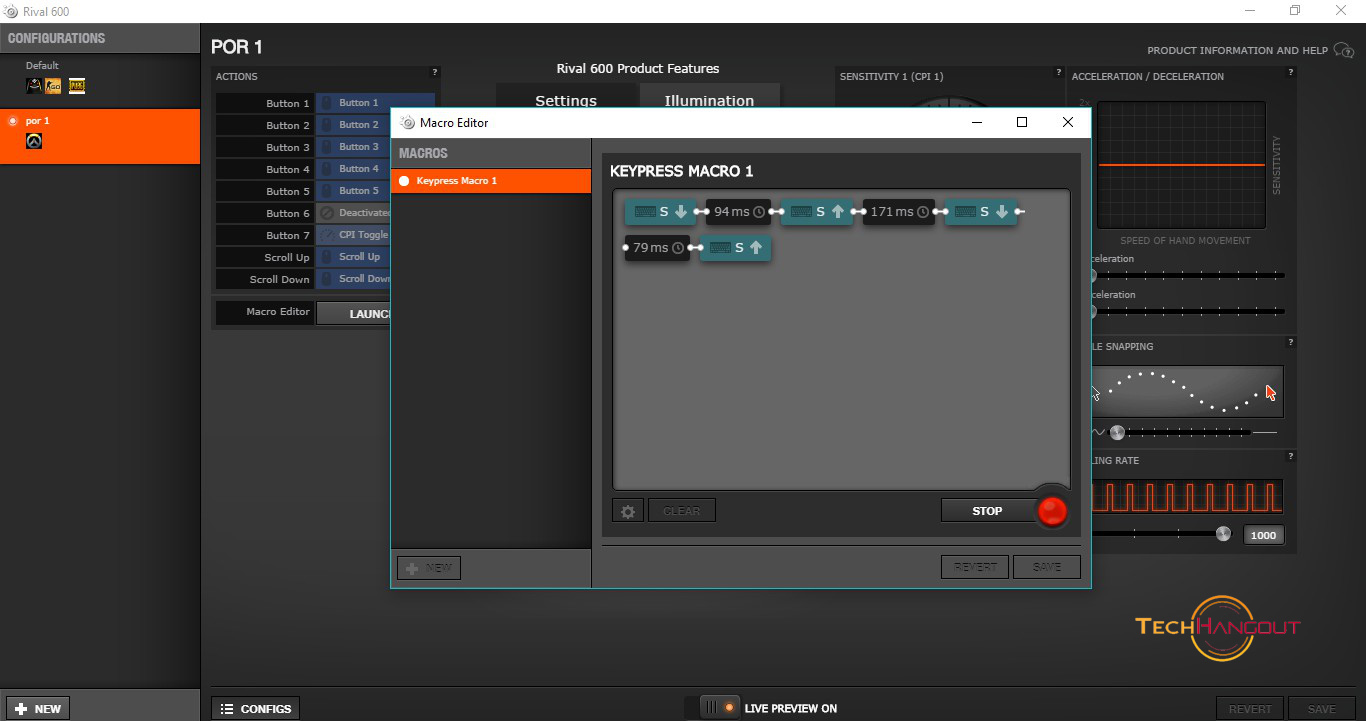Open the macro settings gear icon
This screenshot has width=1366, height=721.
(x=628, y=511)
